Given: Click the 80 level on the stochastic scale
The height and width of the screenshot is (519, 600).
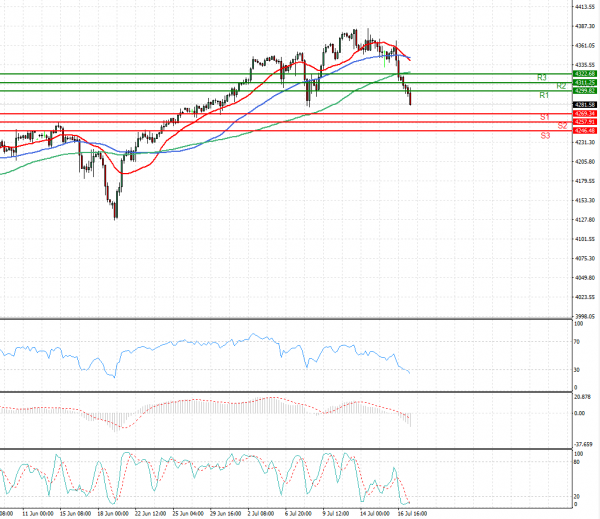Looking at the screenshot, I should click(x=577, y=462).
